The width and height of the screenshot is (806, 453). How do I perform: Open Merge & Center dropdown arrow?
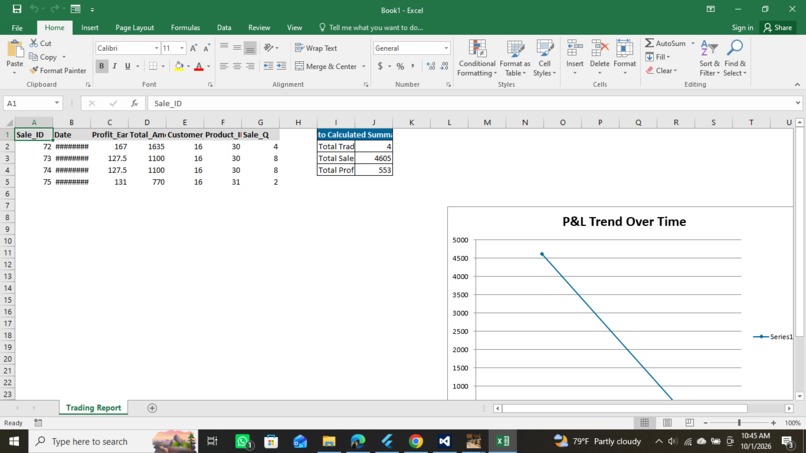pyautogui.click(x=363, y=66)
